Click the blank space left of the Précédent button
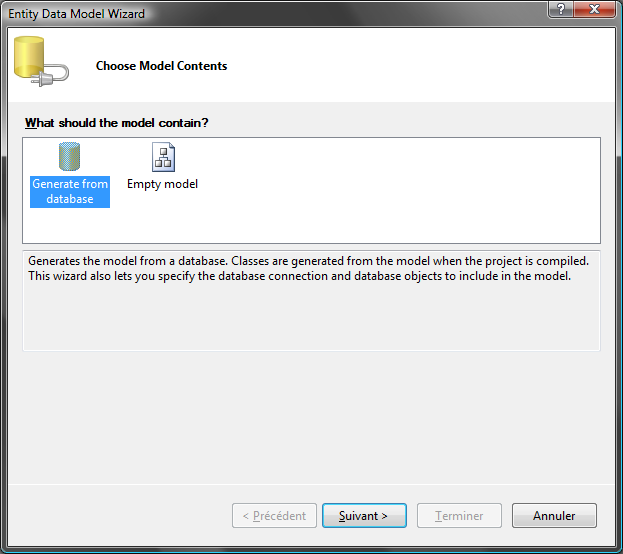 click(120, 516)
